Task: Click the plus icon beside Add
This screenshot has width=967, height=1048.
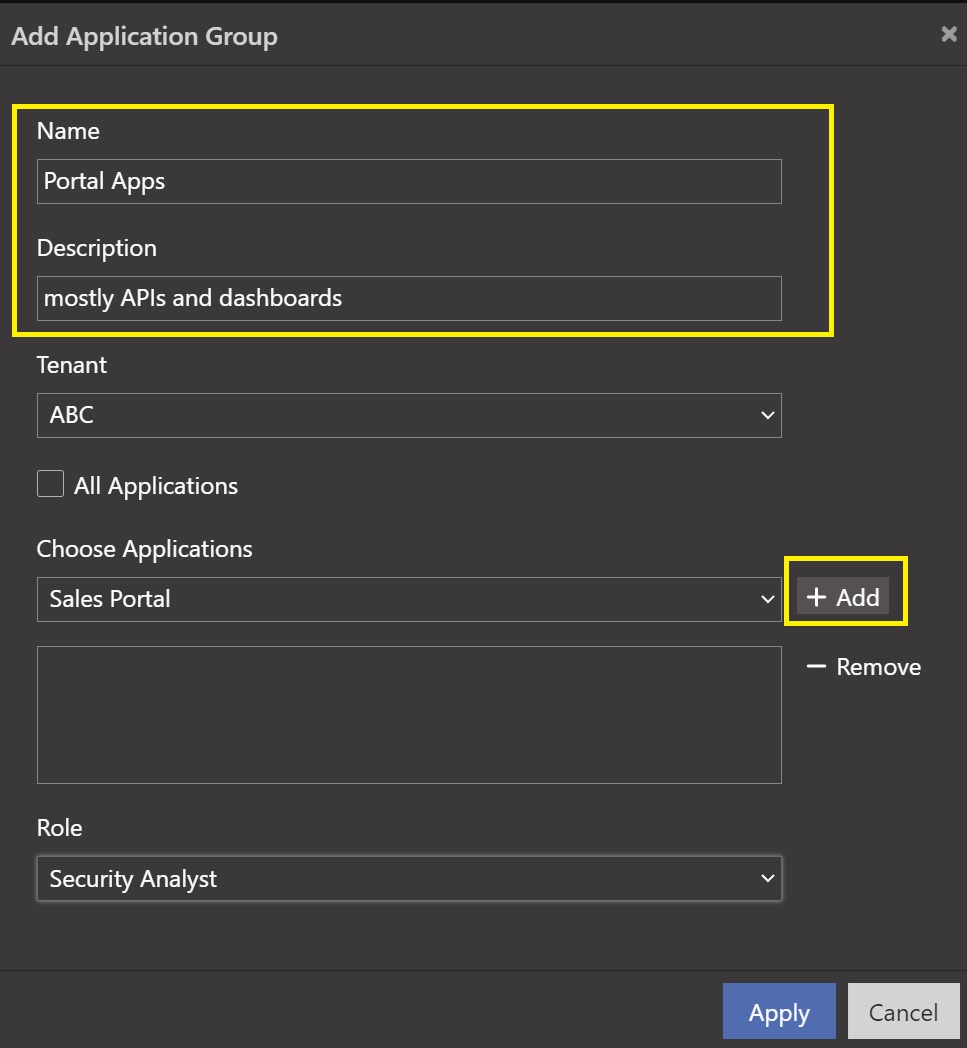Action: [x=817, y=598]
